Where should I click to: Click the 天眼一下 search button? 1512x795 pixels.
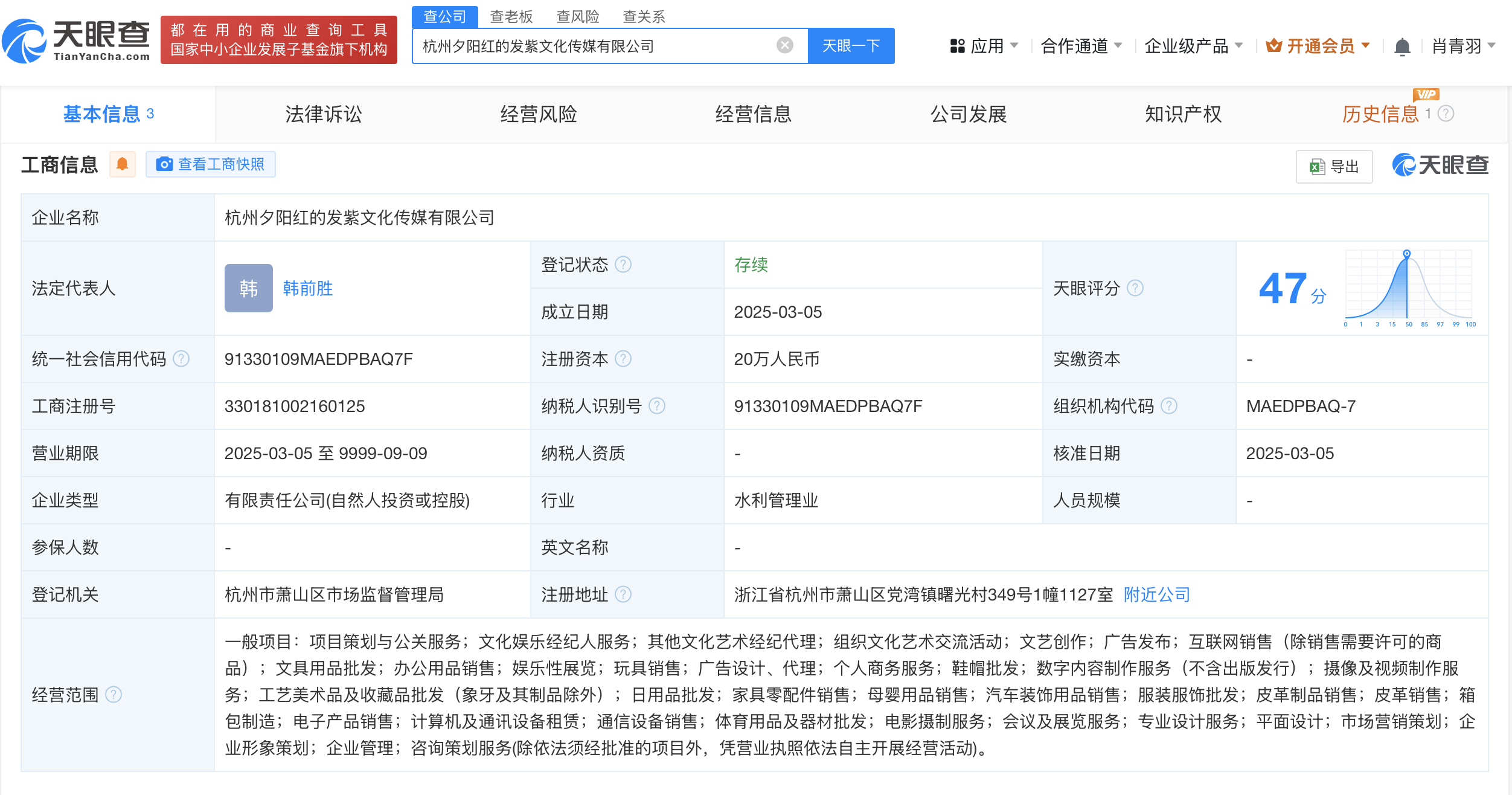851,46
